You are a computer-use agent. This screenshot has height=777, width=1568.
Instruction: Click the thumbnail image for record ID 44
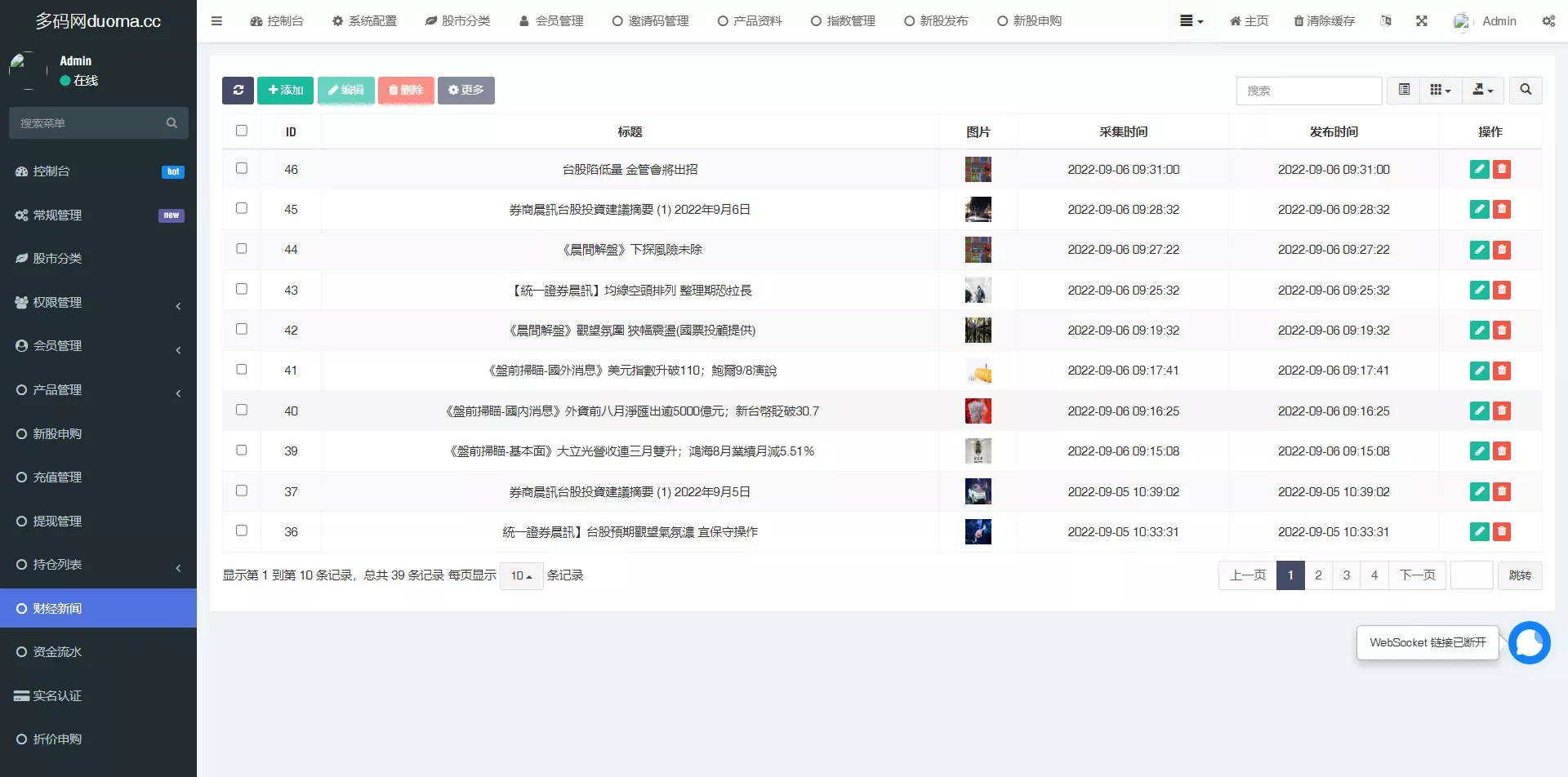[978, 250]
